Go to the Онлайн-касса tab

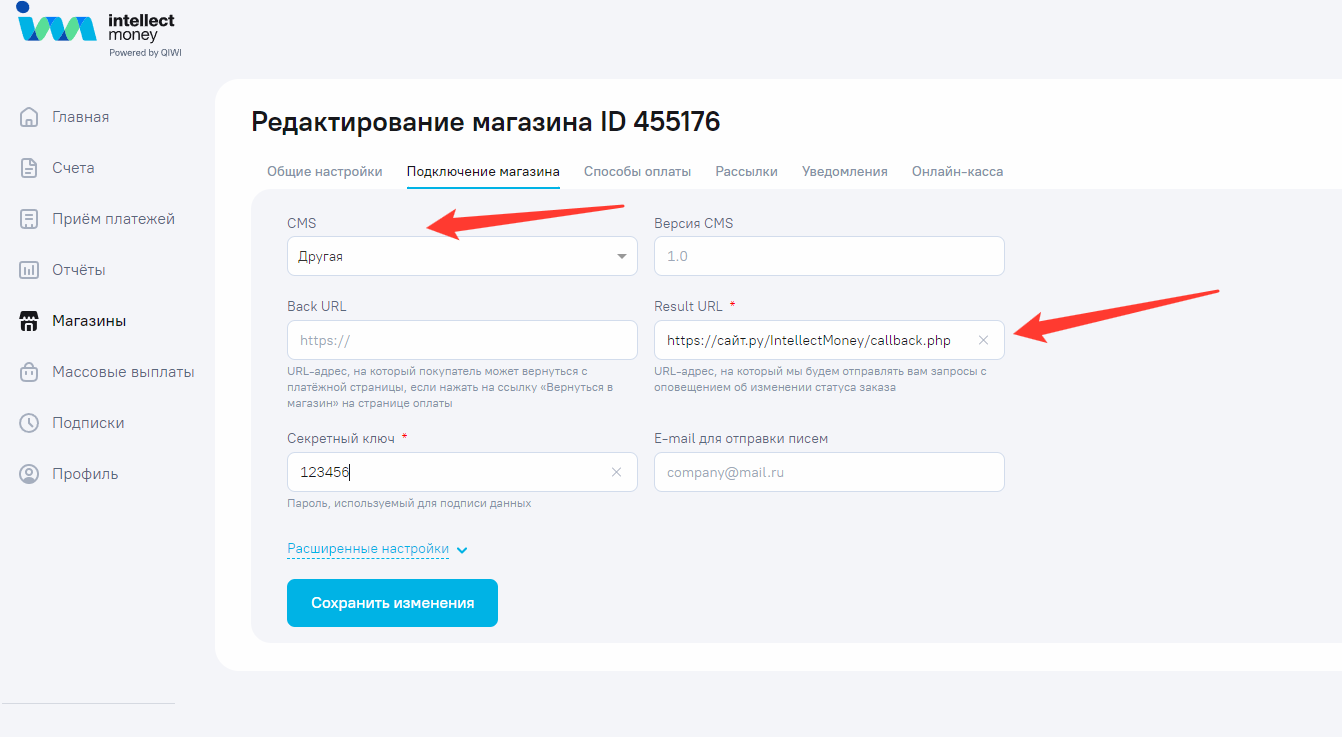957,171
